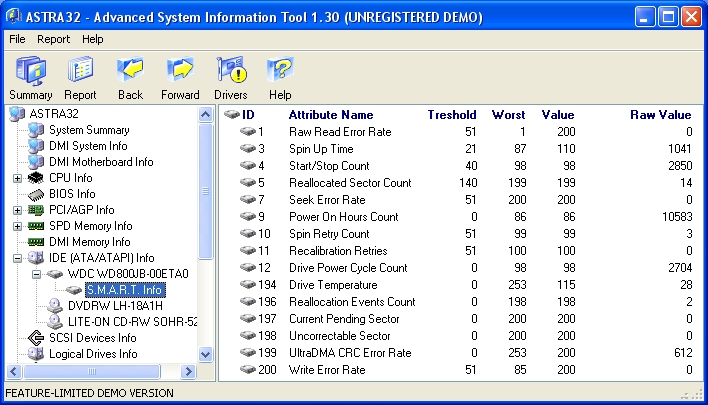
Task: Collapse the IDE (ATA/ATAPI) Info node
Action: pyautogui.click(x=17, y=258)
